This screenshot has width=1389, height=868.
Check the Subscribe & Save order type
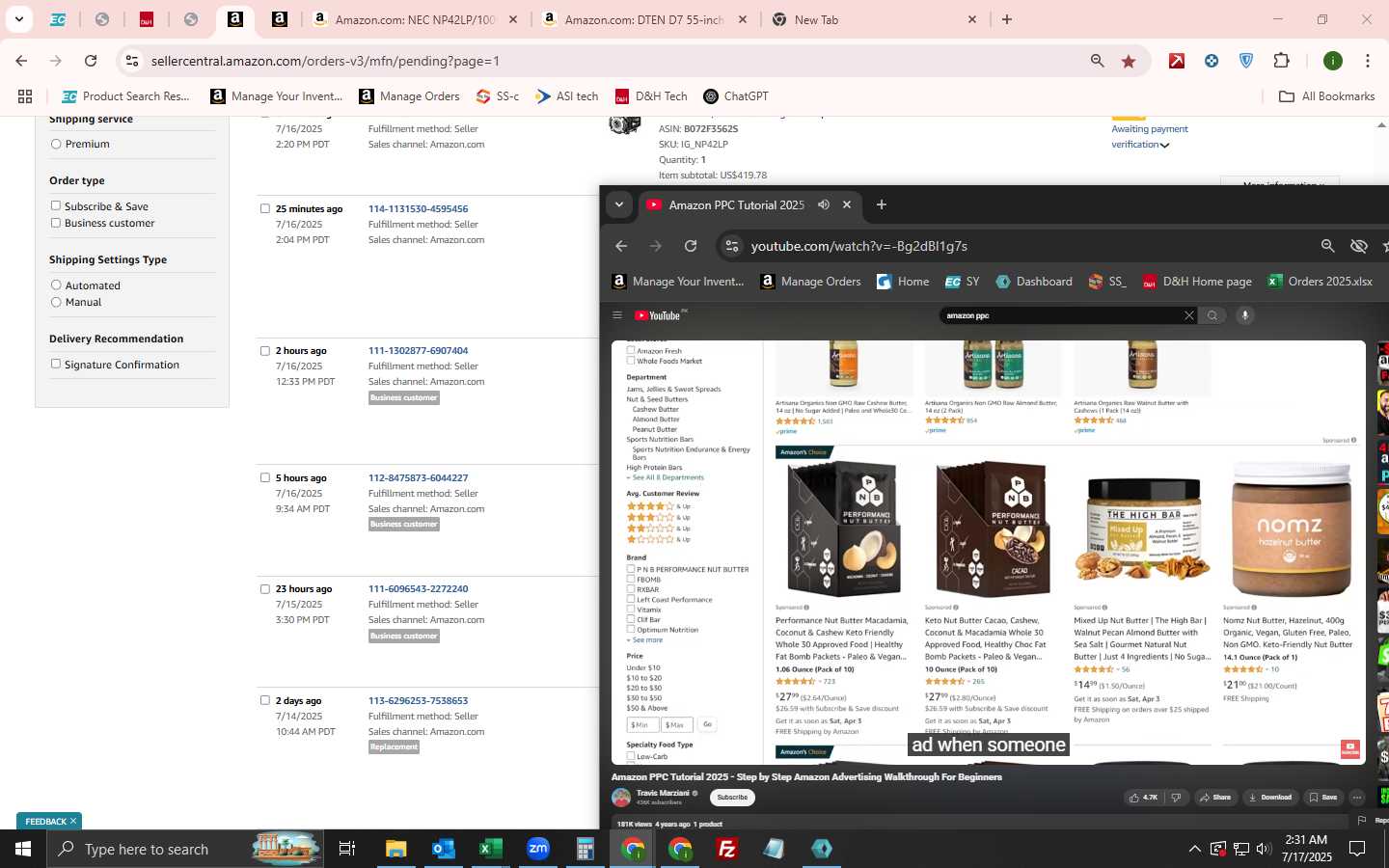click(56, 205)
